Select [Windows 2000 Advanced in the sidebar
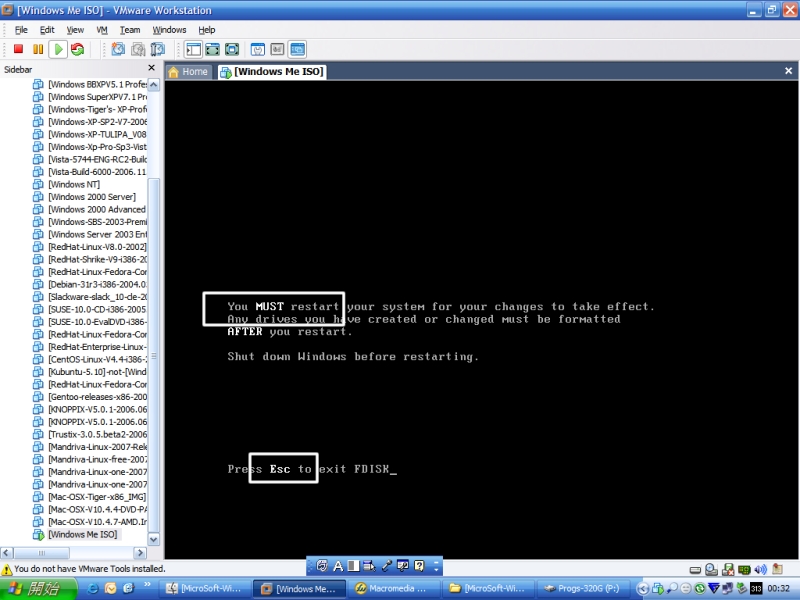This screenshot has width=800, height=600. [89, 209]
